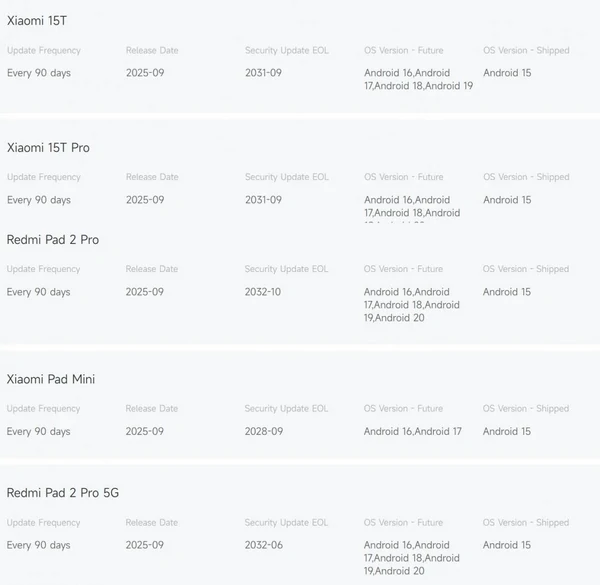Click the Xiaomi Pad Mini device title
Screen dimensions: 600x585
tap(51, 380)
